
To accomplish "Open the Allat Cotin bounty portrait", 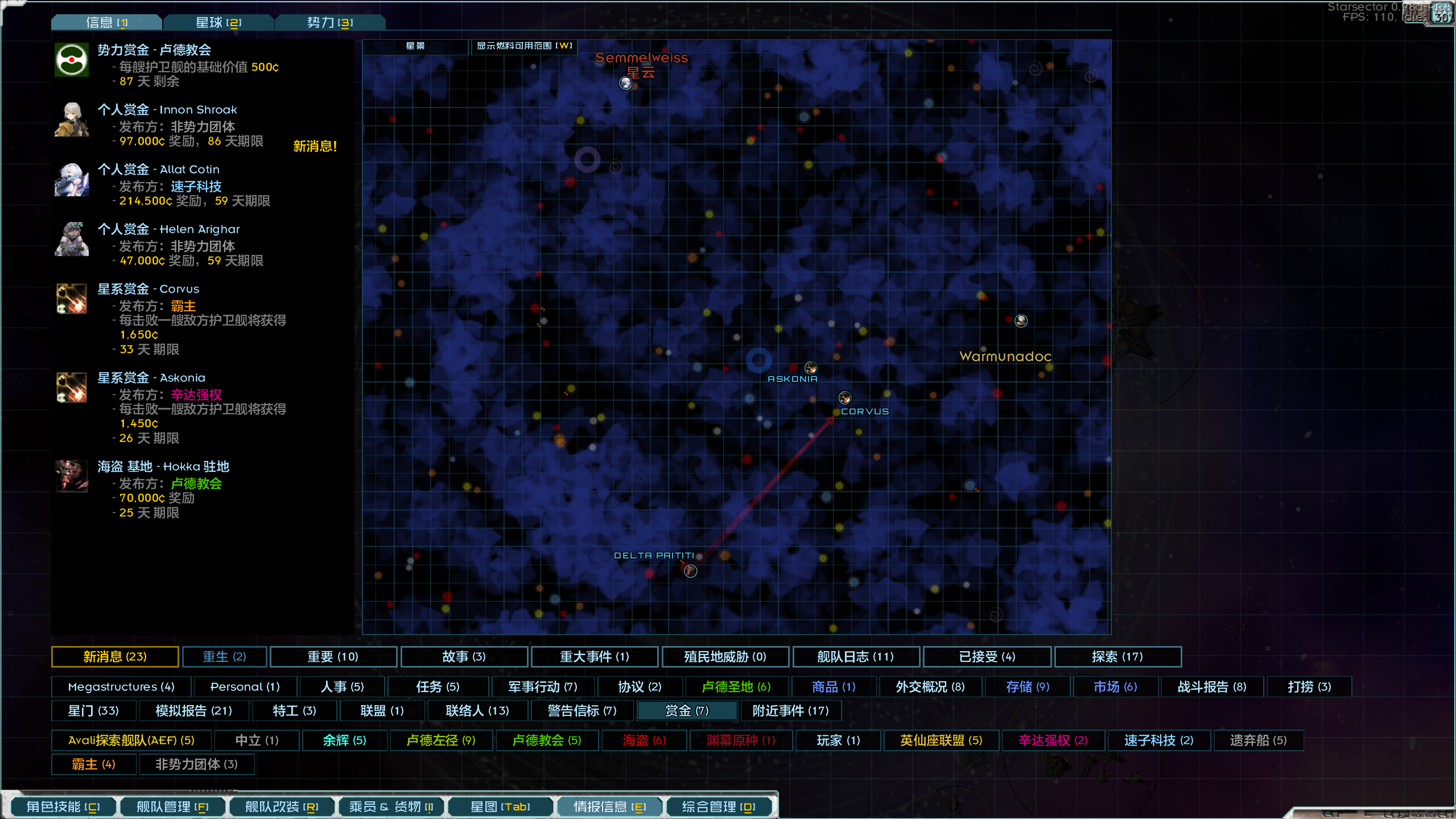I will click(72, 179).
